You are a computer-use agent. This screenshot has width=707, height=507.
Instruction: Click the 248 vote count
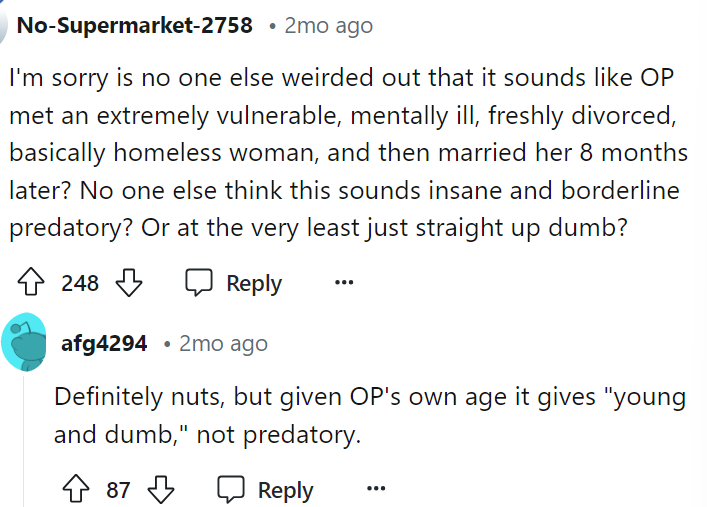(x=80, y=283)
